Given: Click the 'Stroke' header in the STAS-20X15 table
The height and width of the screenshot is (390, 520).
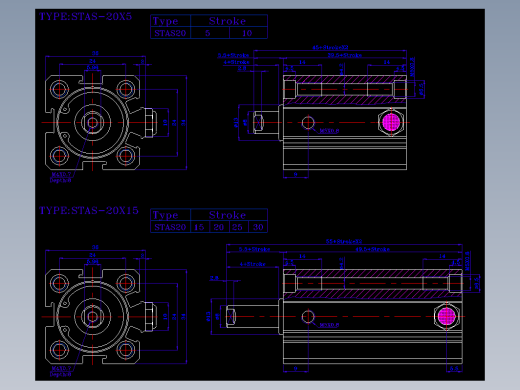Looking at the screenshot, I should tap(227, 215).
